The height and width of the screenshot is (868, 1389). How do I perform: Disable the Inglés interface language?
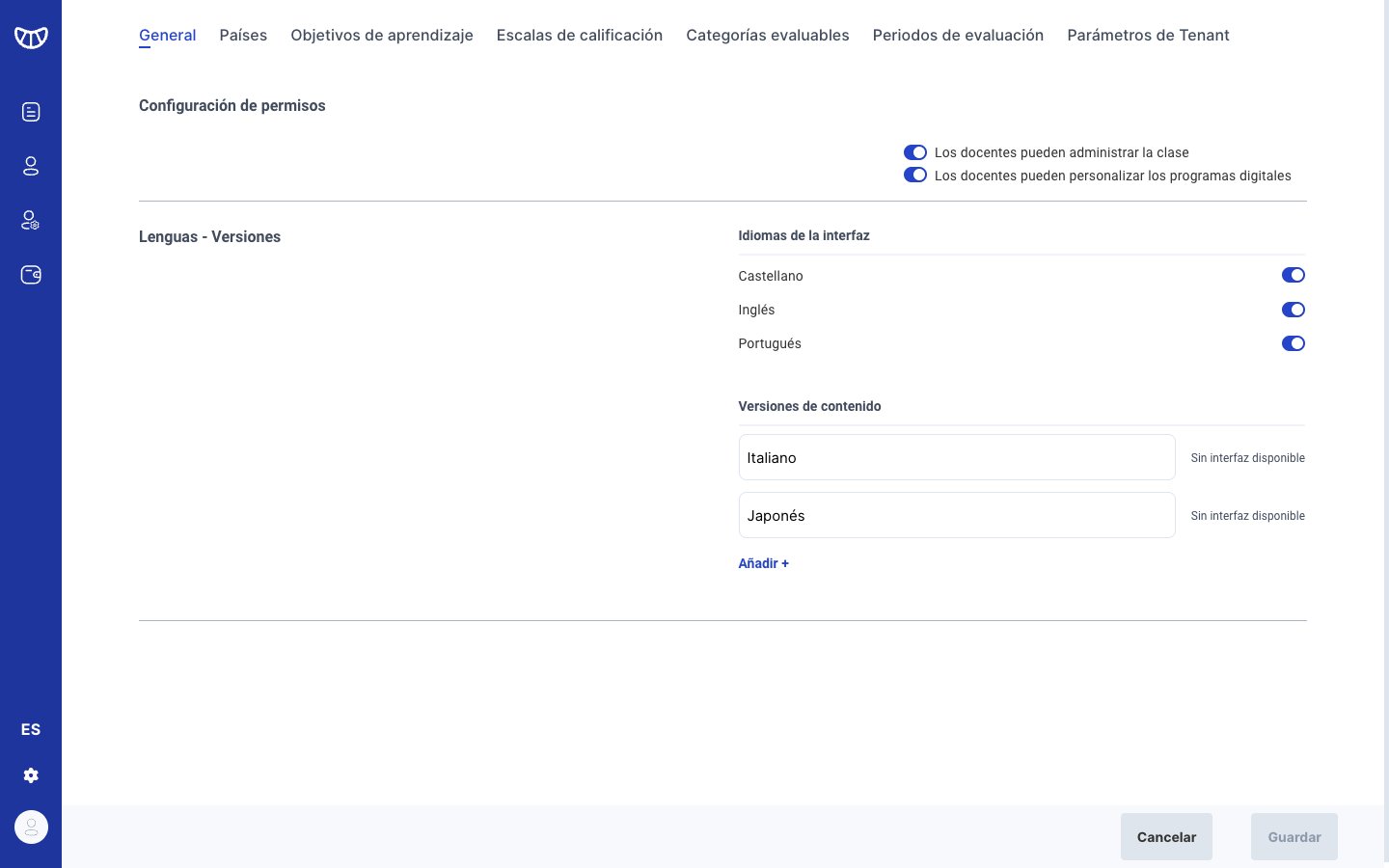click(x=1294, y=310)
